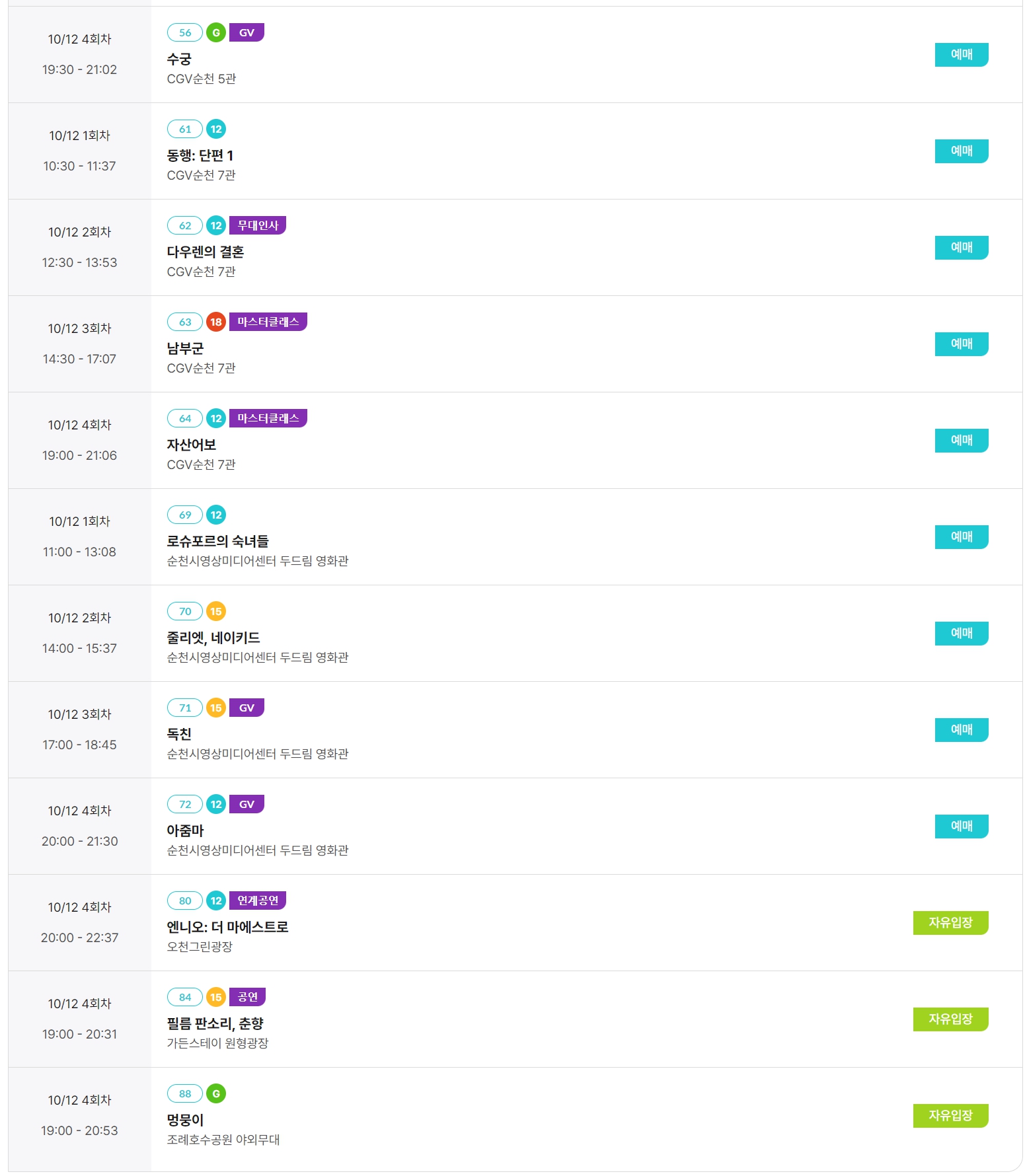Screen dimensions: 1025x1176
Task: Click 예매 button for 다우렌의 결혼
Action: tap(962, 248)
